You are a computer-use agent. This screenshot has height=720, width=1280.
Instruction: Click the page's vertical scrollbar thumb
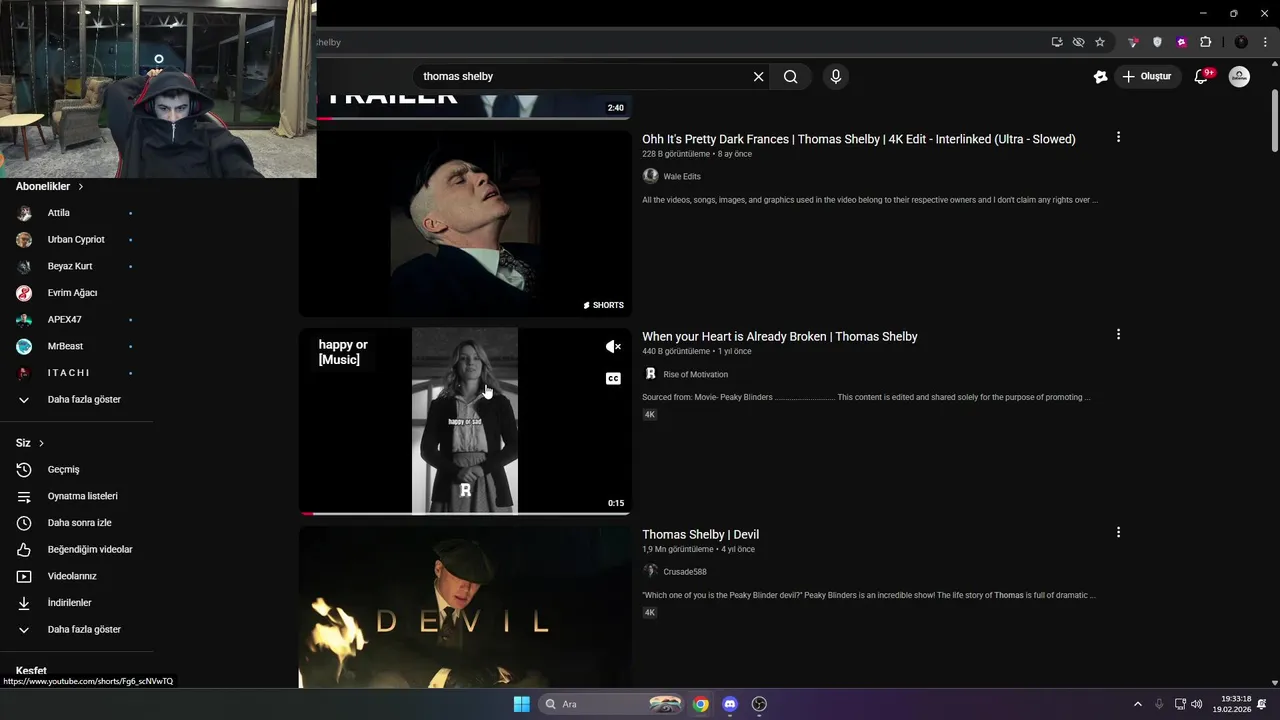(x=1275, y=120)
